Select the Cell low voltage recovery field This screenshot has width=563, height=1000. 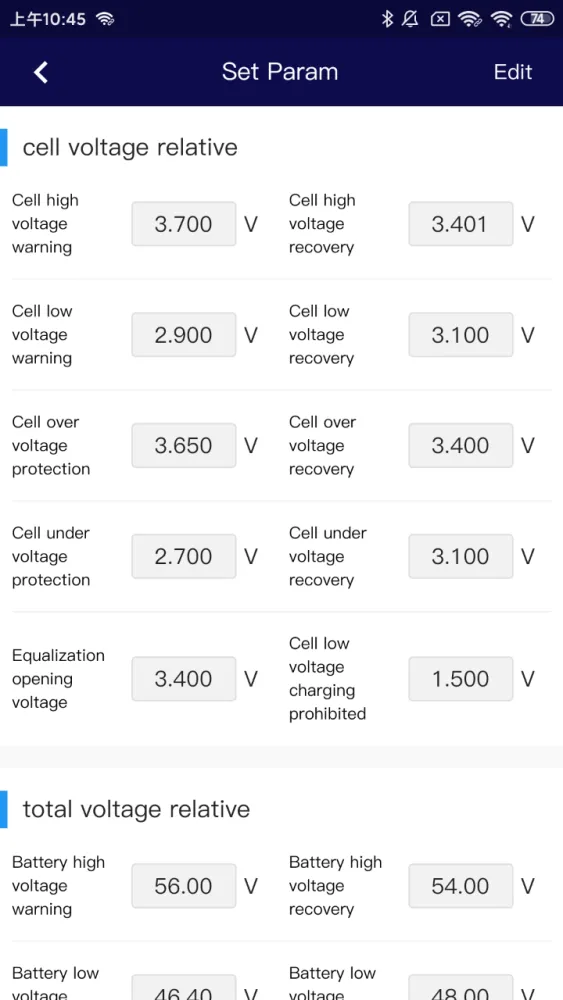[x=460, y=335]
